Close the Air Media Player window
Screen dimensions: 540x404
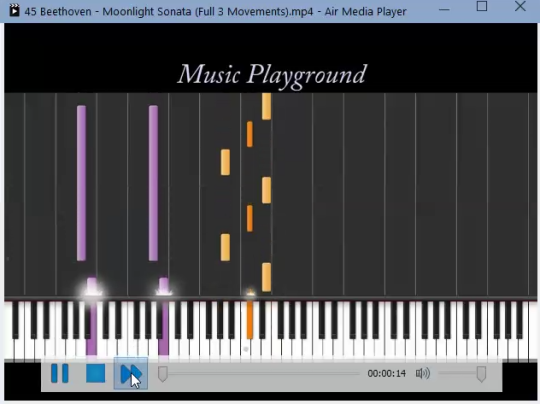520,6
